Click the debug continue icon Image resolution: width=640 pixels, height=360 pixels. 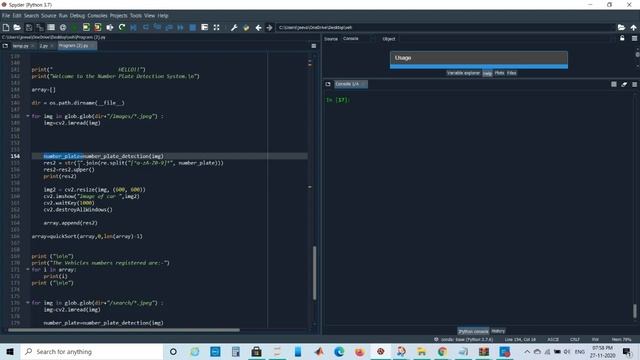point(180,27)
